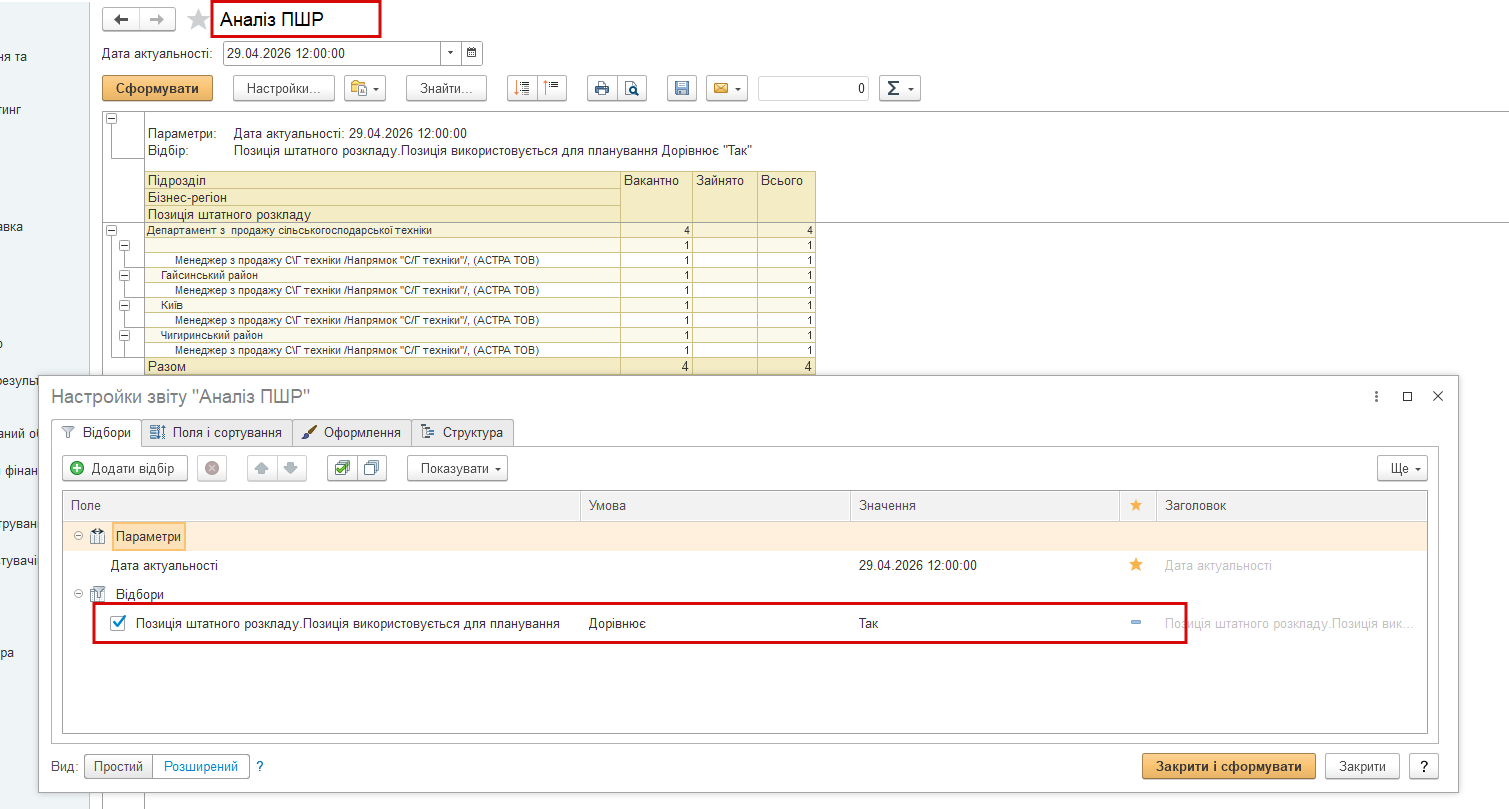Open the Показувати dropdown
The height and width of the screenshot is (809, 1509).
[x=457, y=468]
